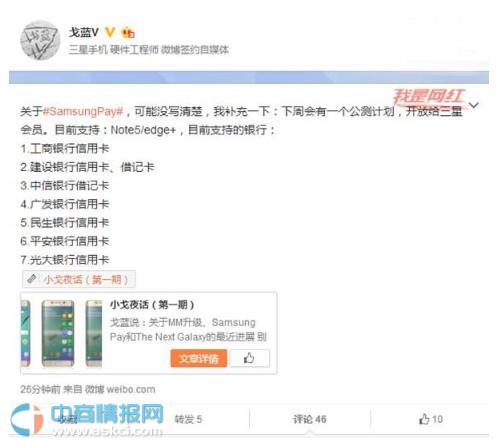Click the 26分钟前 timestamp
Viewport: 504px width, 447px height.
pos(40,389)
